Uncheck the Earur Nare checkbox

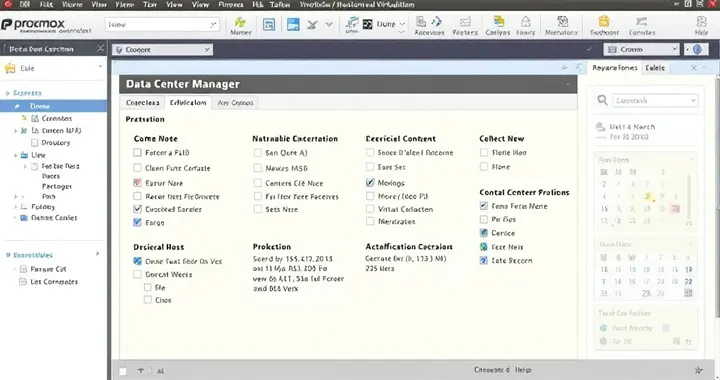(x=137, y=183)
